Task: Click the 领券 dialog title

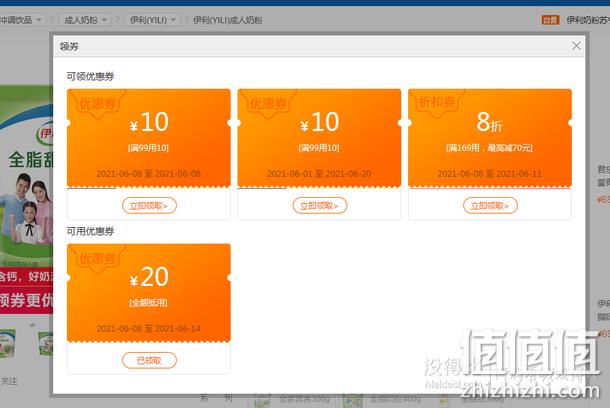Action: click(x=69, y=46)
